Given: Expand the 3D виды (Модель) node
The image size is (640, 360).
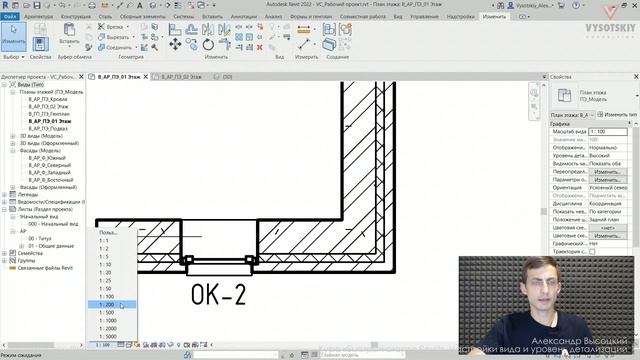Looking at the screenshot, I should click(13, 136).
